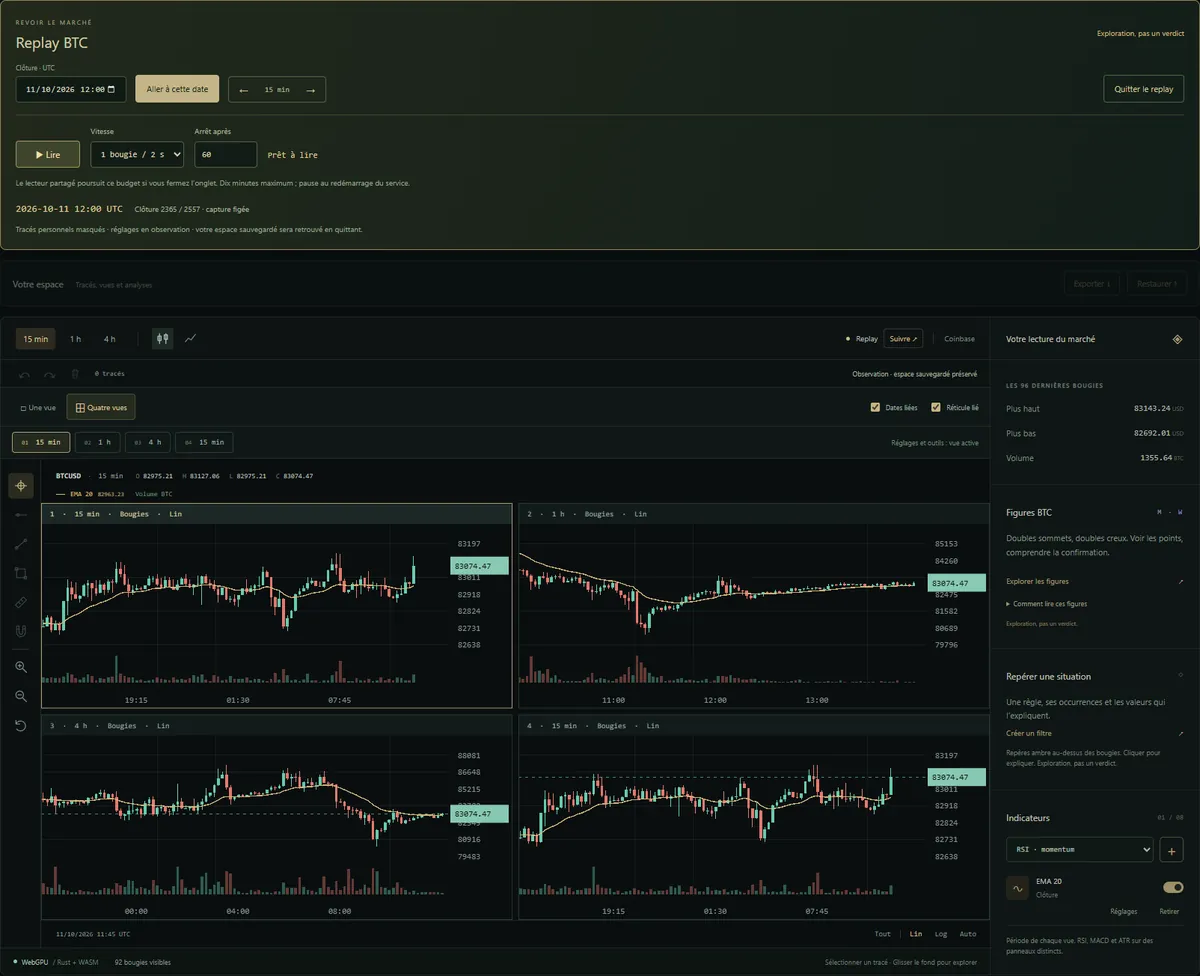Select the rectangle drawing tool
Screen dimensions: 1200x976
21,573
